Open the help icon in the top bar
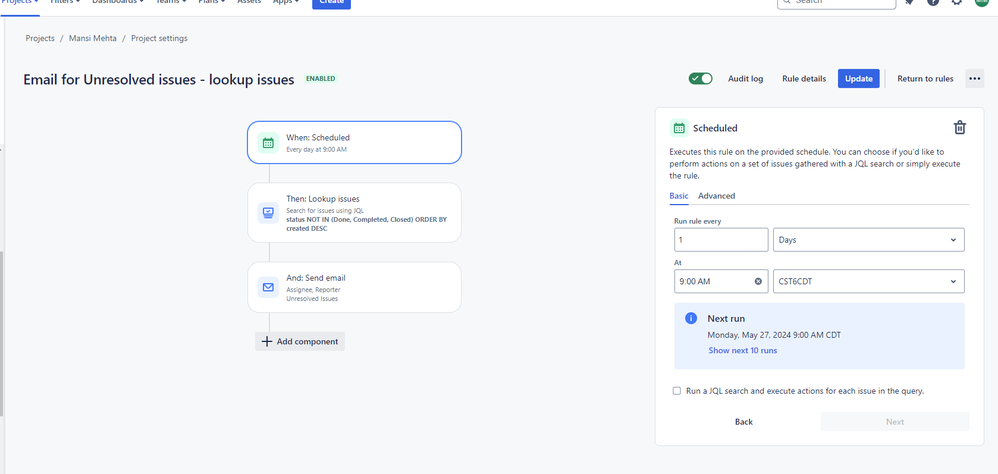The image size is (998, 474). 932,2
